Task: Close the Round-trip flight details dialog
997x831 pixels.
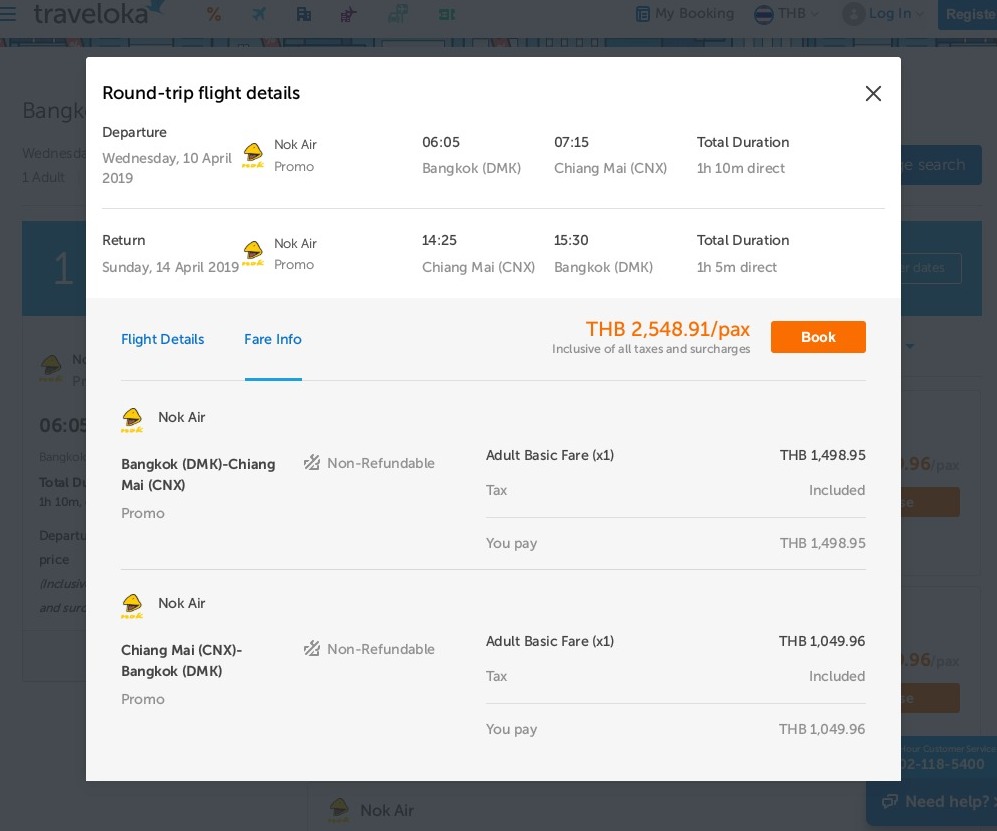Action: (x=873, y=93)
